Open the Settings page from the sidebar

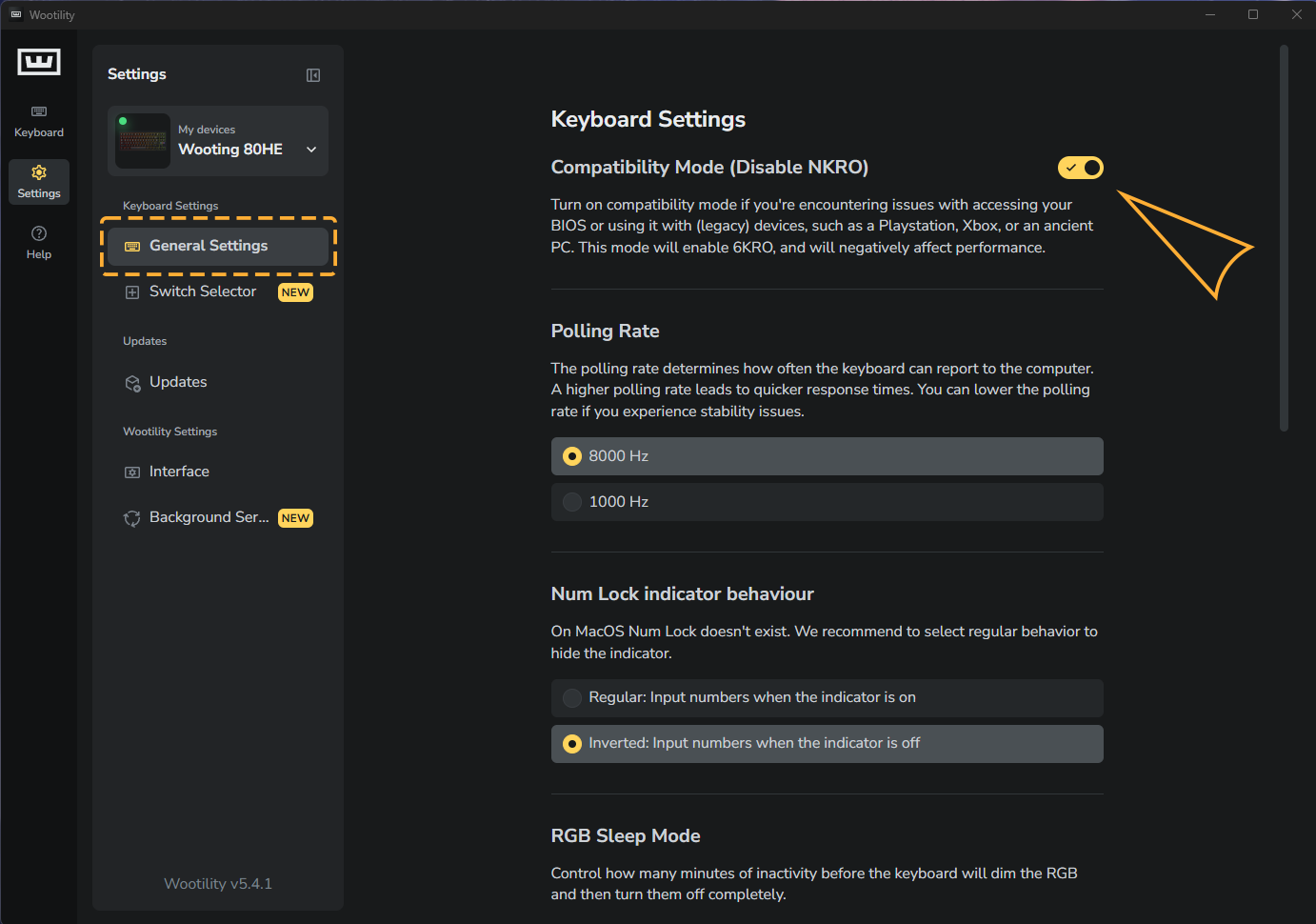pos(39,182)
